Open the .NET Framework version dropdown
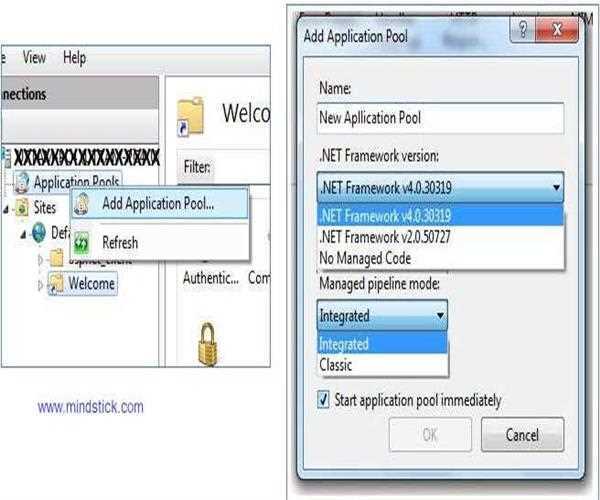 tap(440, 187)
